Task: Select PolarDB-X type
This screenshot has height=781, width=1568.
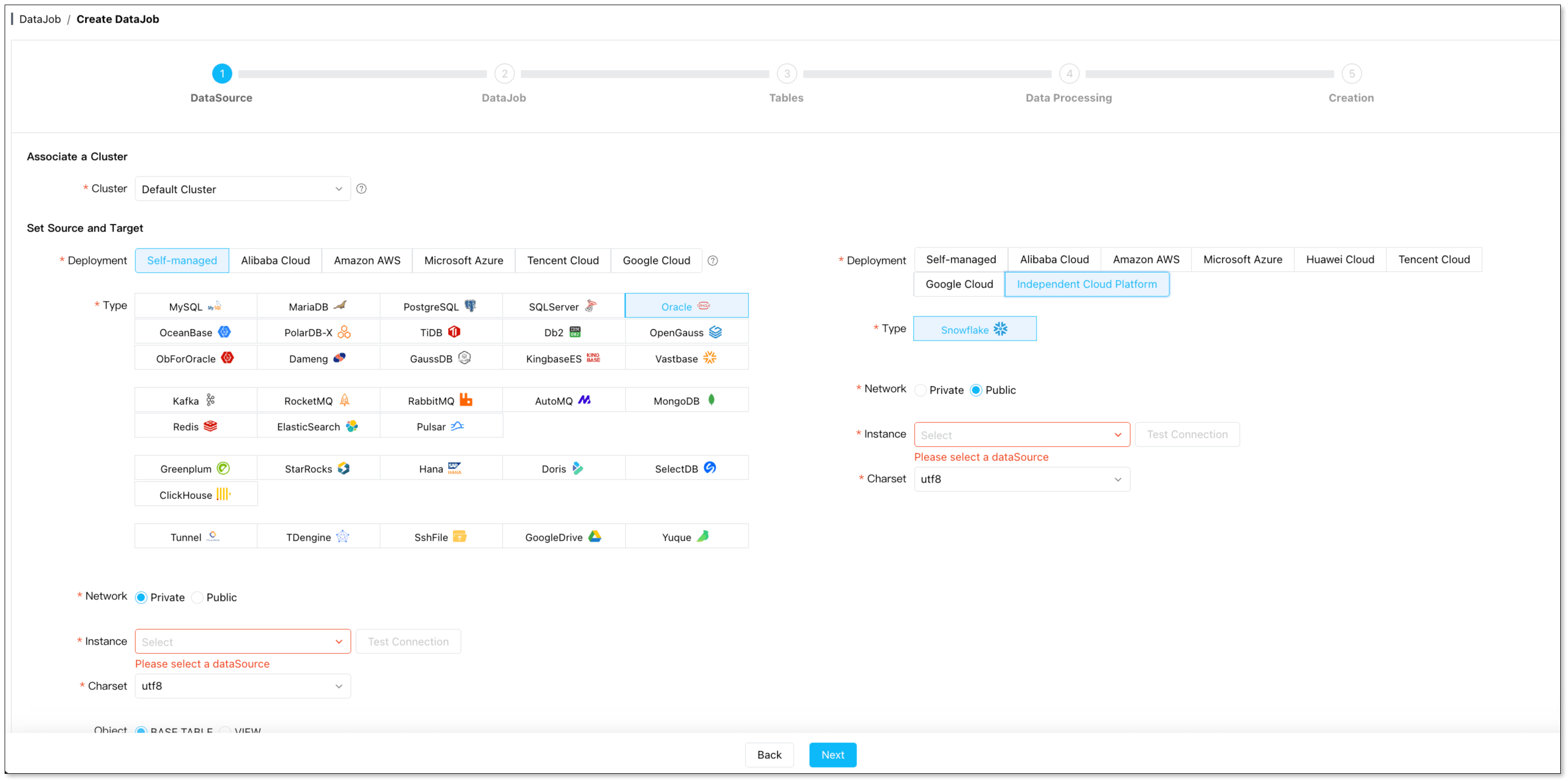Action: click(318, 332)
